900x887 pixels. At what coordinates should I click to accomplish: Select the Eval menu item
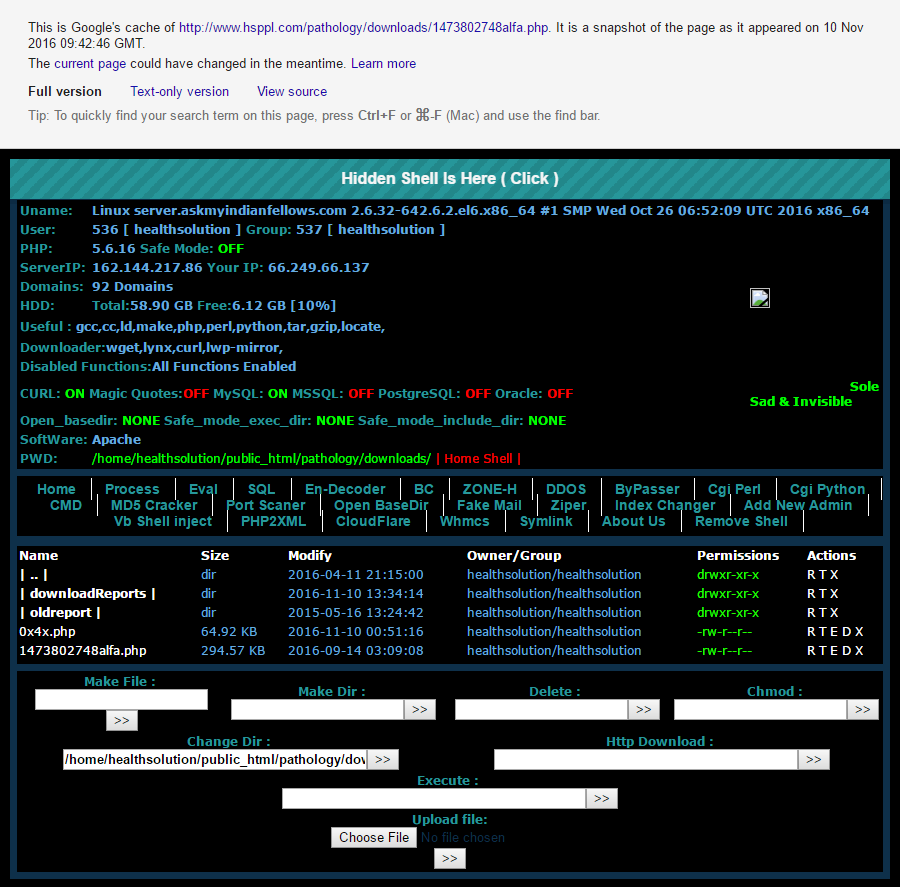click(x=203, y=489)
